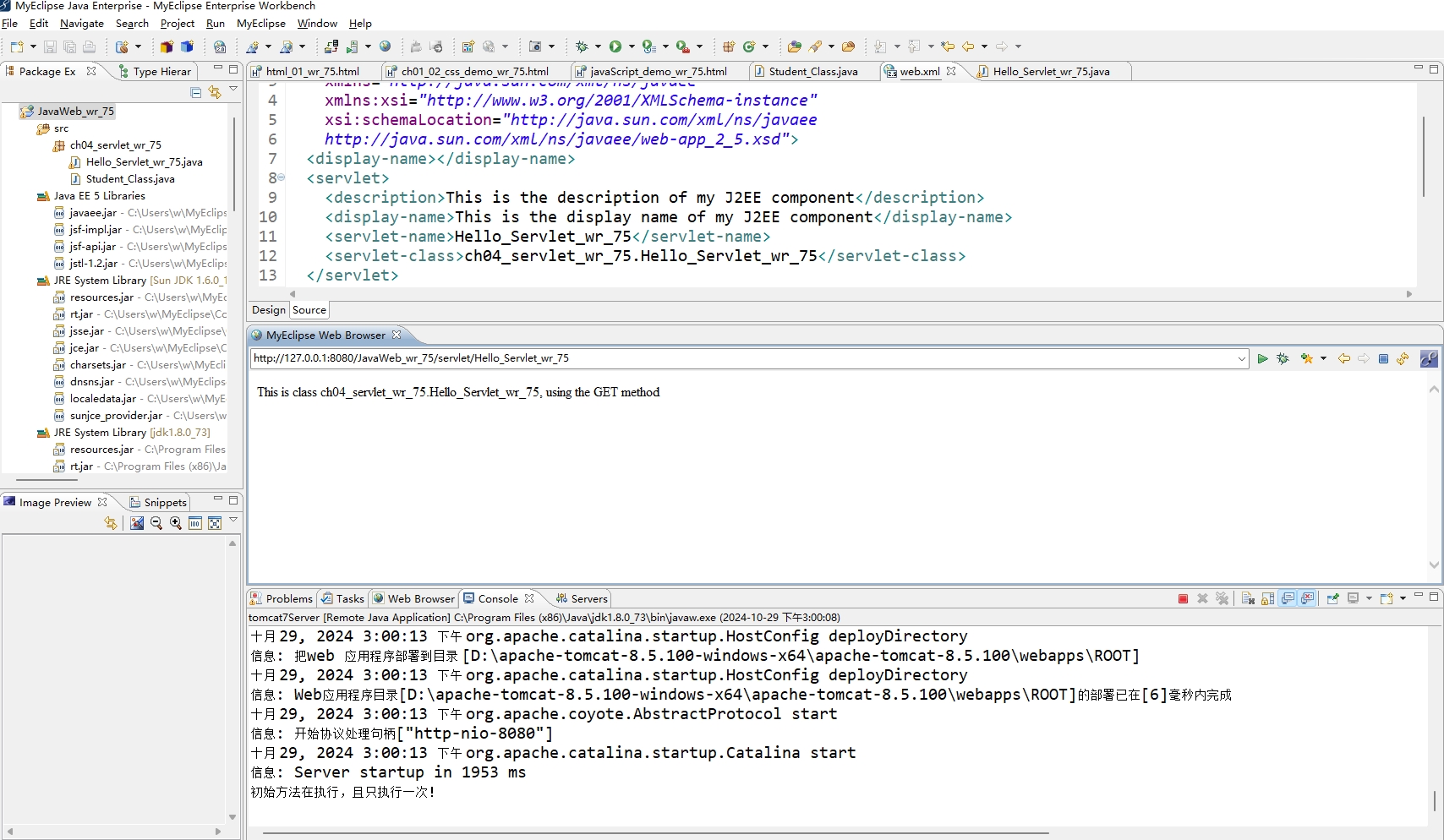Click the browser favorites star icon
The image size is (1444, 840).
point(1307,359)
